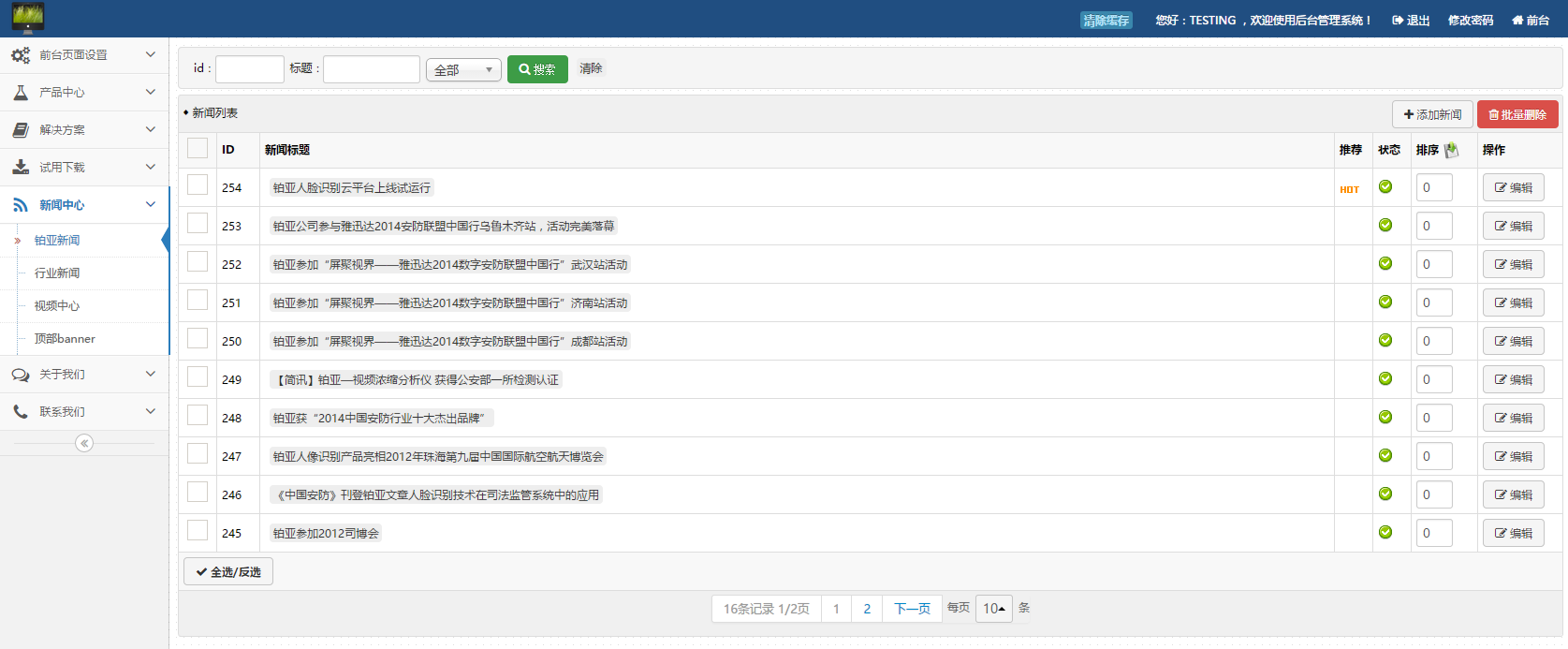Go to page 2 in pagination
Viewport: 1568px width, 649px height.
click(x=867, y=609)
